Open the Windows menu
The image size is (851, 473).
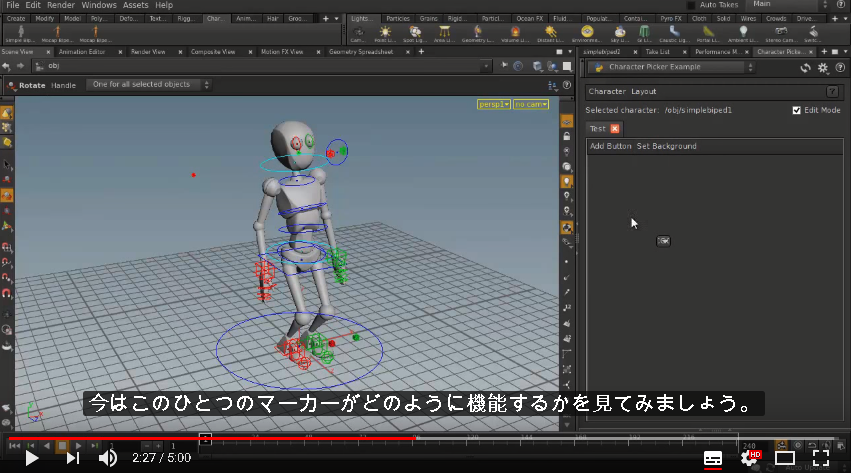coord(99,5)
